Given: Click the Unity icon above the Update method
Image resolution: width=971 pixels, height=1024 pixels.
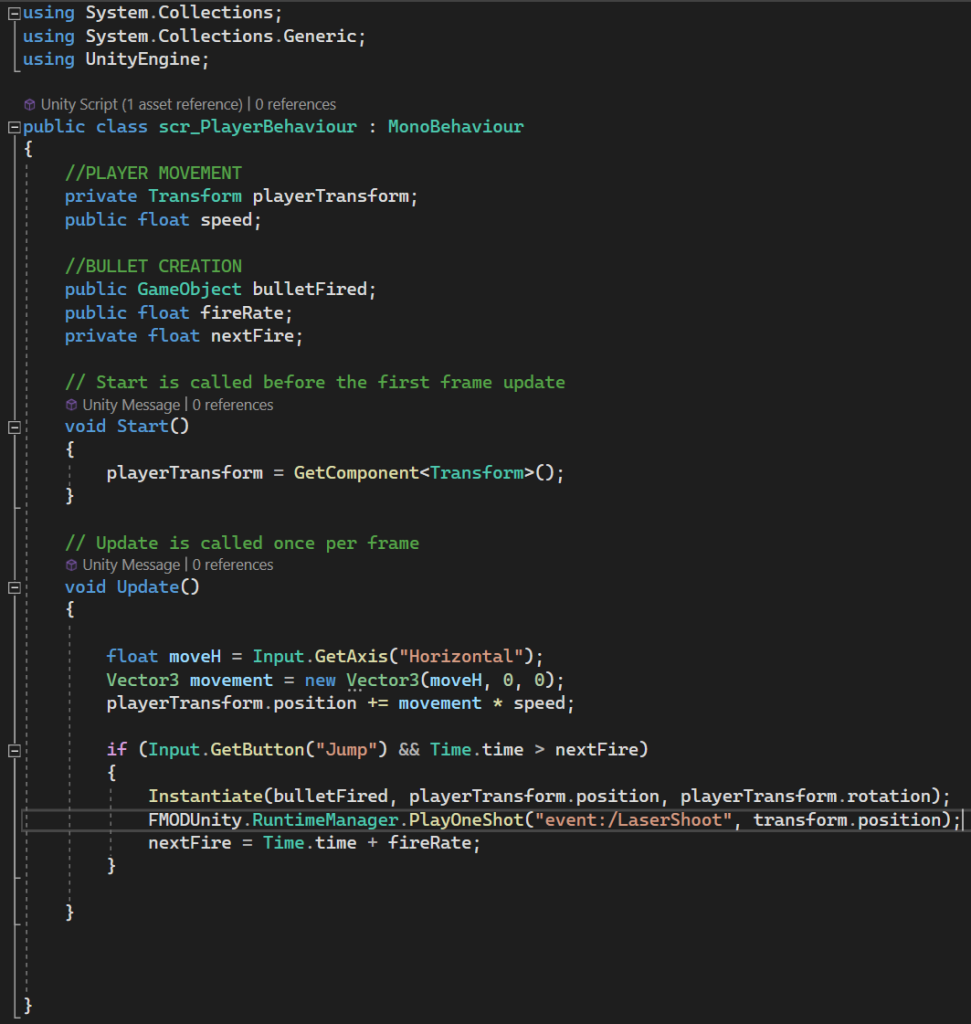Looking at the screenshot, I should point(71,565).
